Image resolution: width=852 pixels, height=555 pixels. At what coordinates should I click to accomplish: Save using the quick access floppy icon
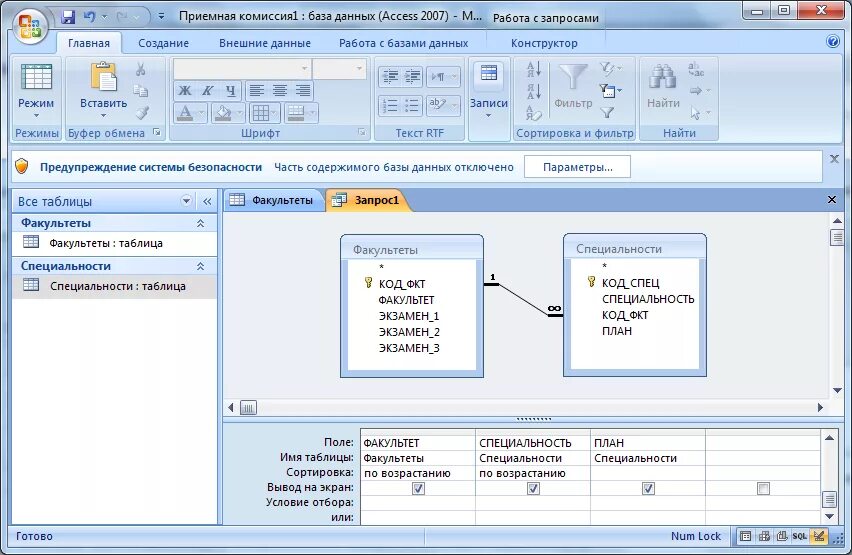(x=68, y=16)
